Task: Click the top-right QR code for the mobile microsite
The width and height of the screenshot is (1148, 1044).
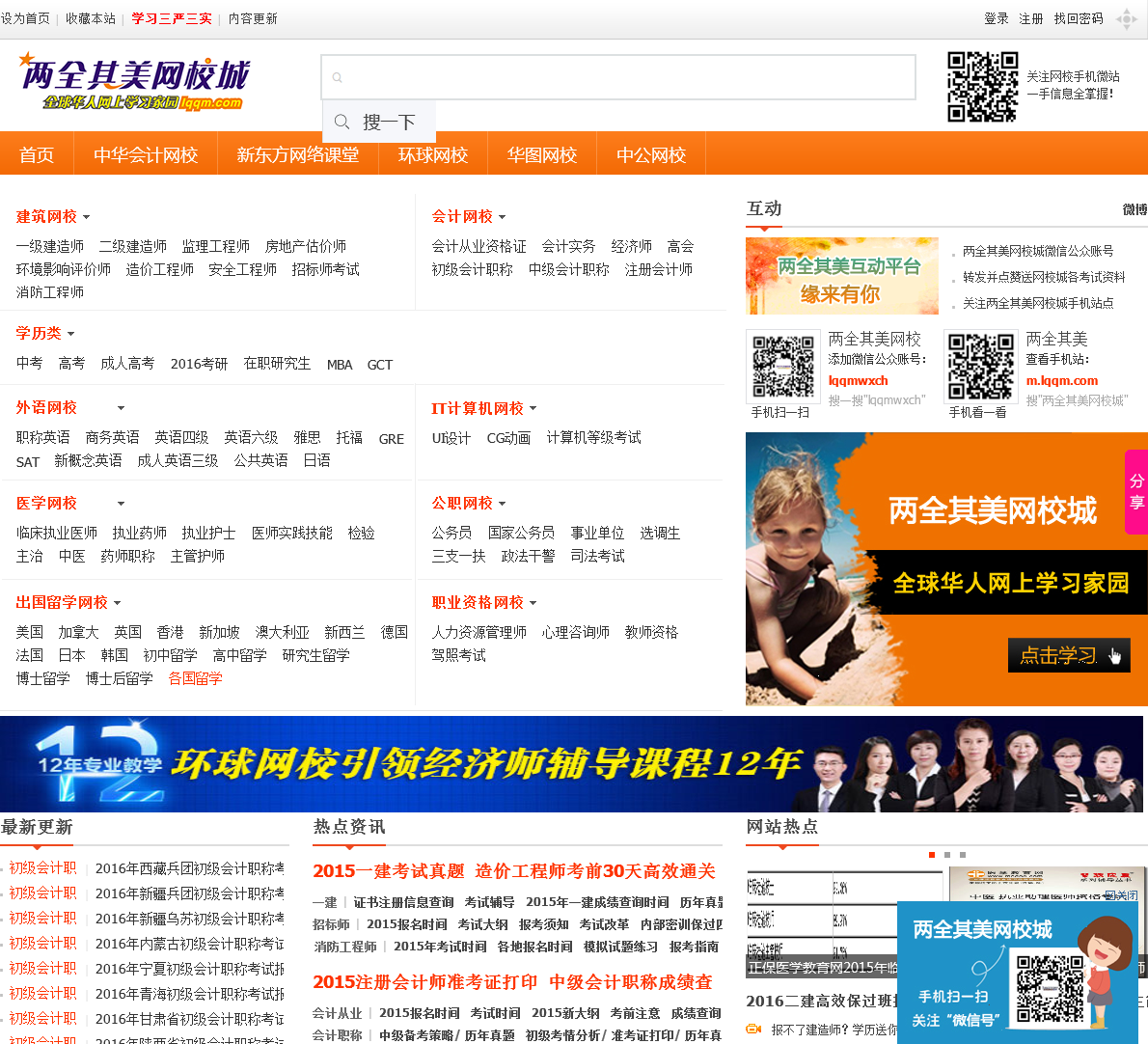Action: point(982,87)
